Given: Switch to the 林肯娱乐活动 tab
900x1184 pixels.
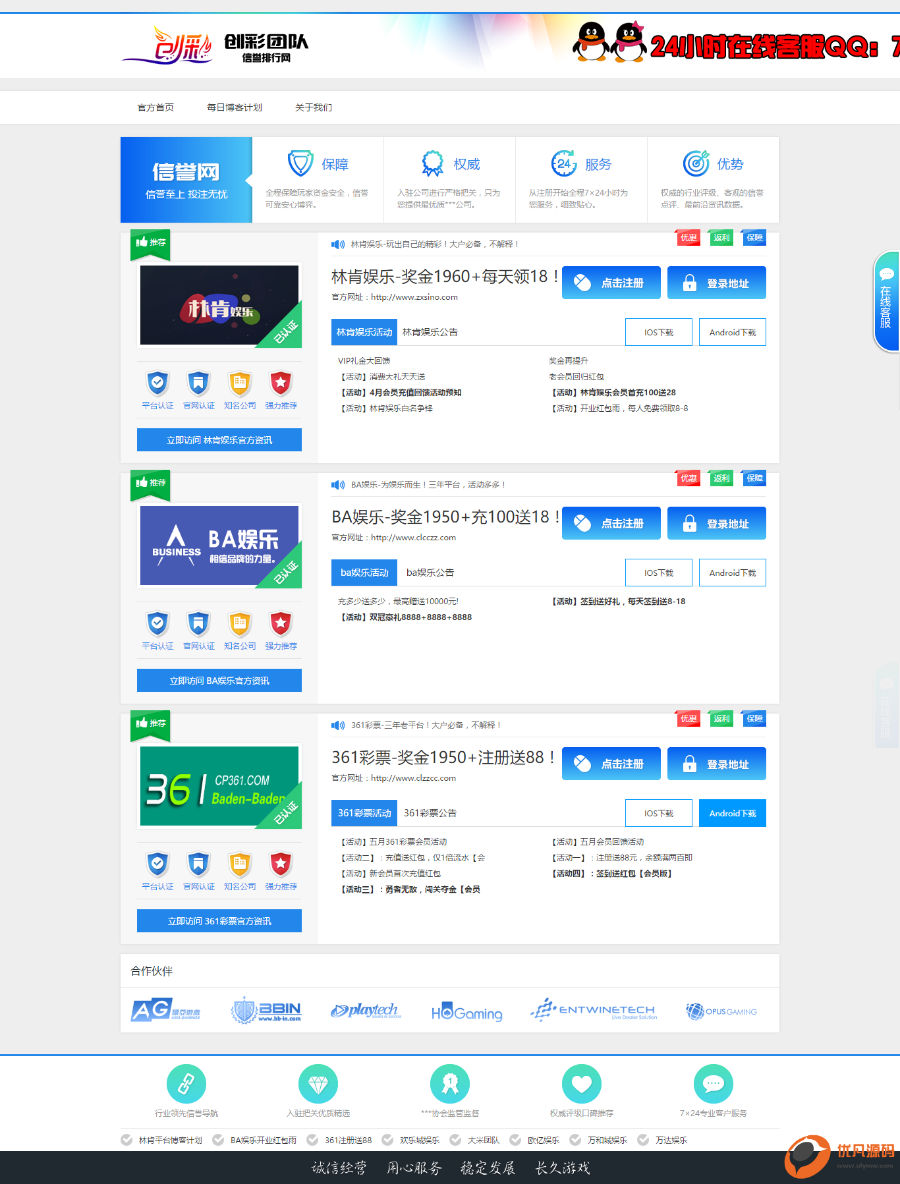Looking at the screenshot, I should click(x=364, y=332).
